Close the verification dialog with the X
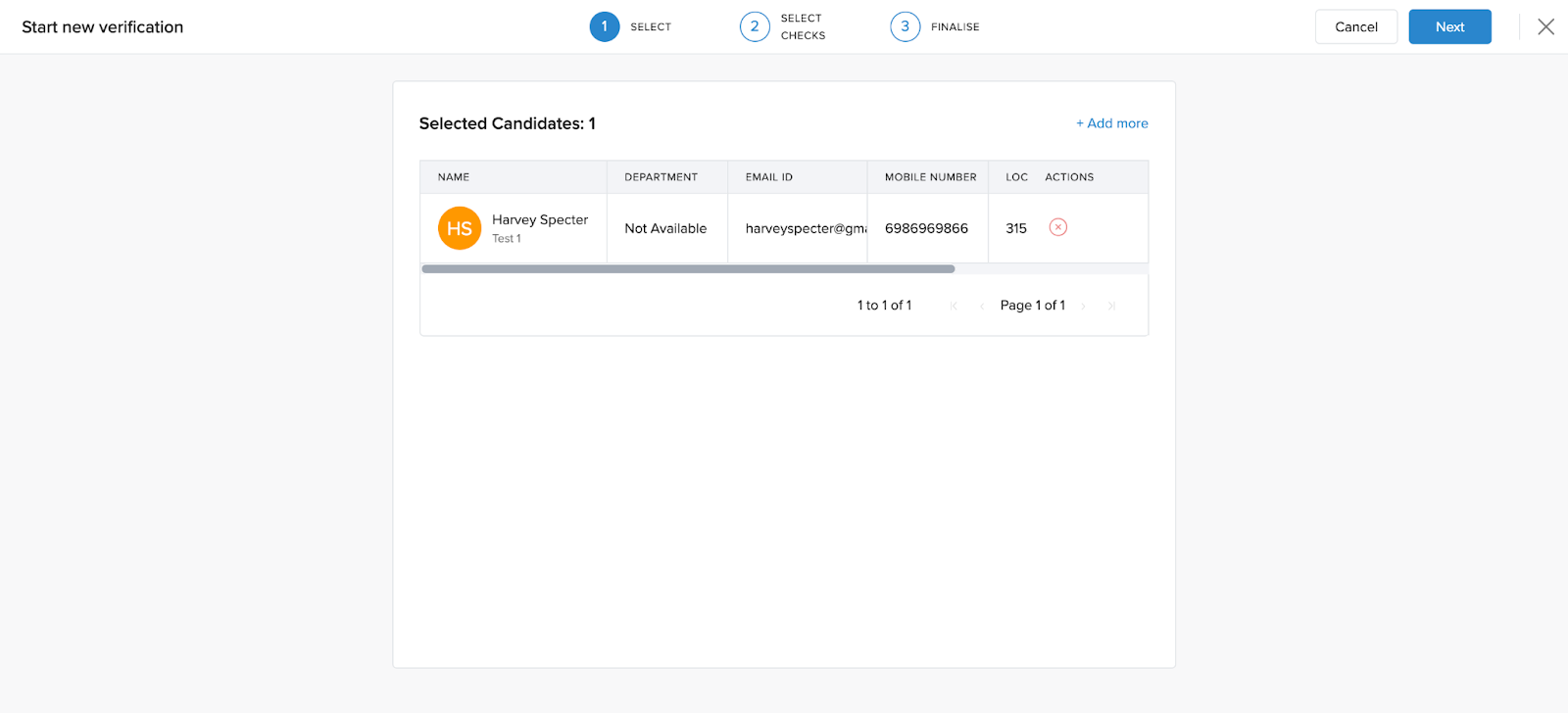 pos(1545,26)
